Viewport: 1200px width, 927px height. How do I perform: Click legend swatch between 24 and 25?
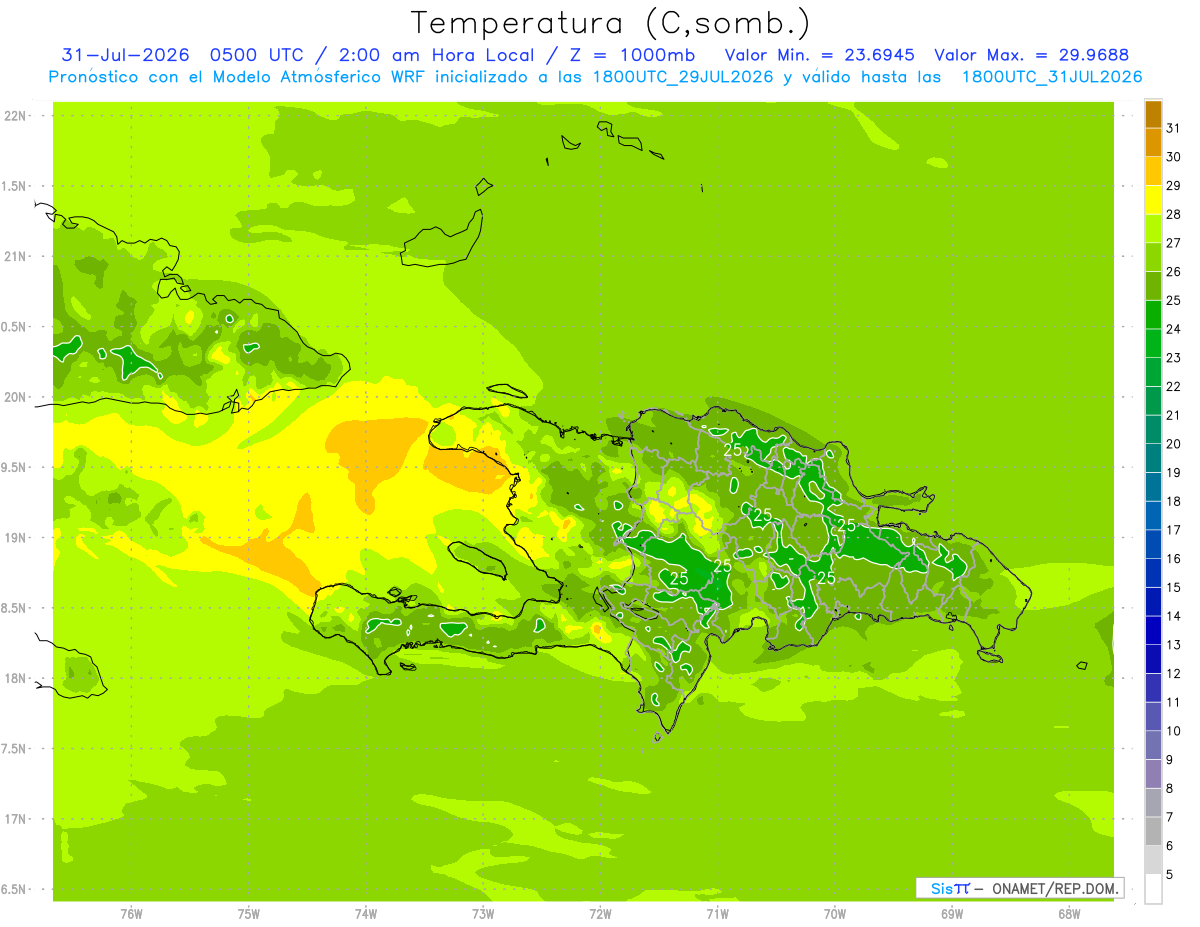point(1153,314)
